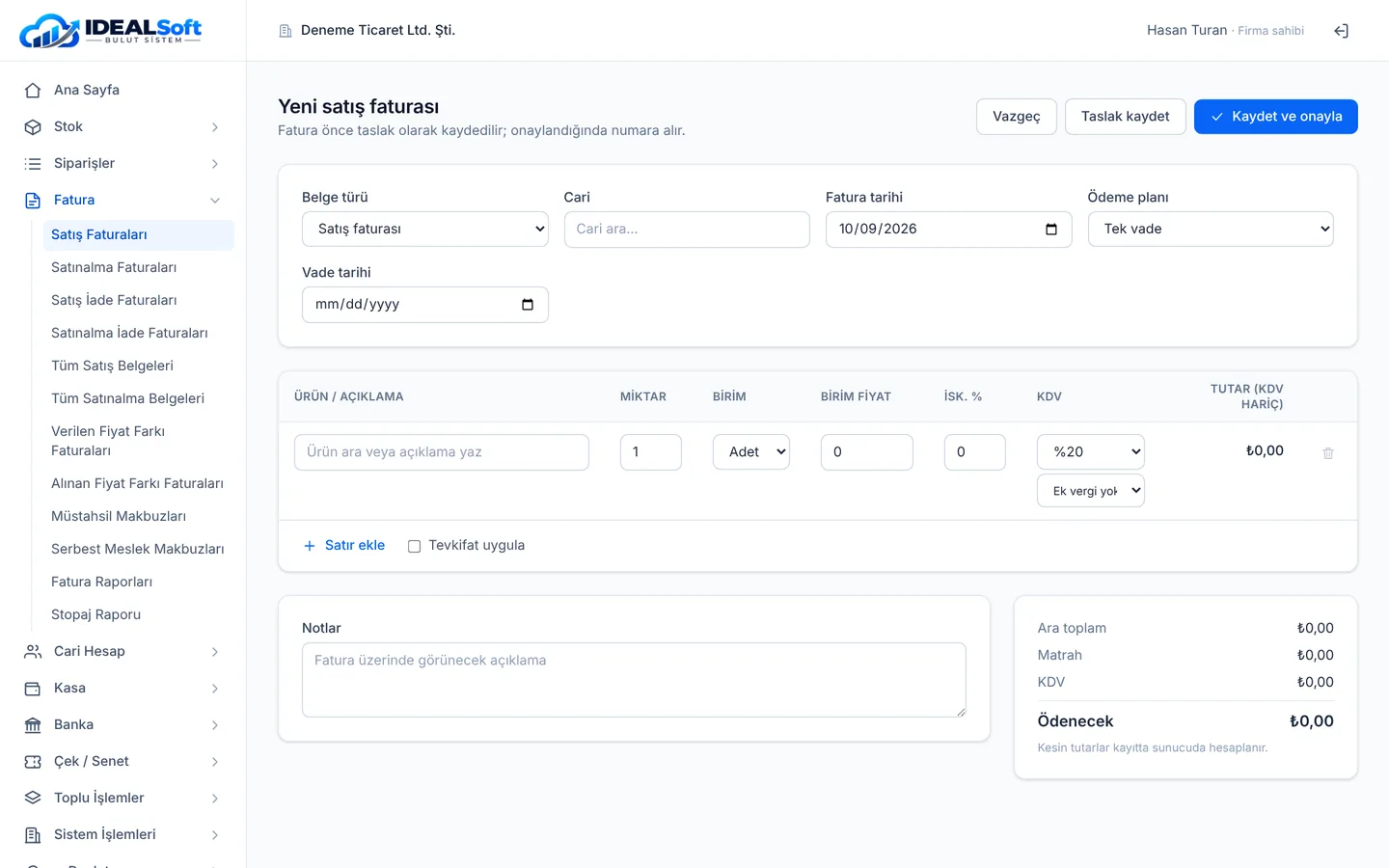The image size is (1389, 868).
Task: Open the Ödeme planı dropdown
Action: [x=1211, y=230]
